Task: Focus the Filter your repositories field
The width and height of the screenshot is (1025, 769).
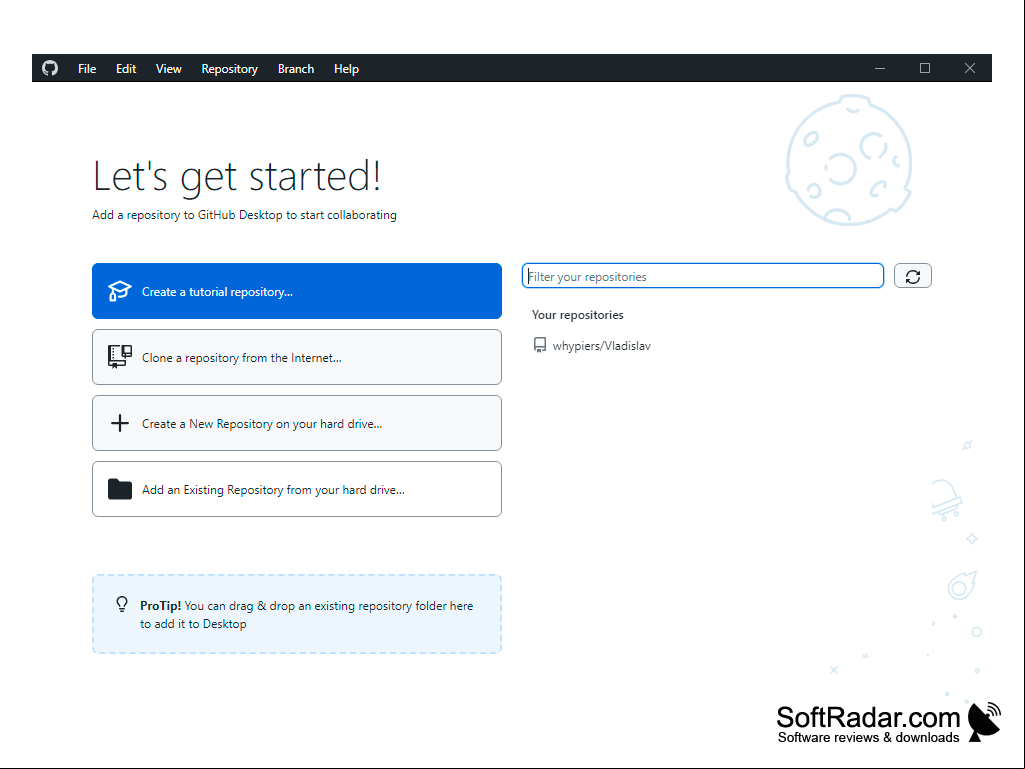Action: 703,276
